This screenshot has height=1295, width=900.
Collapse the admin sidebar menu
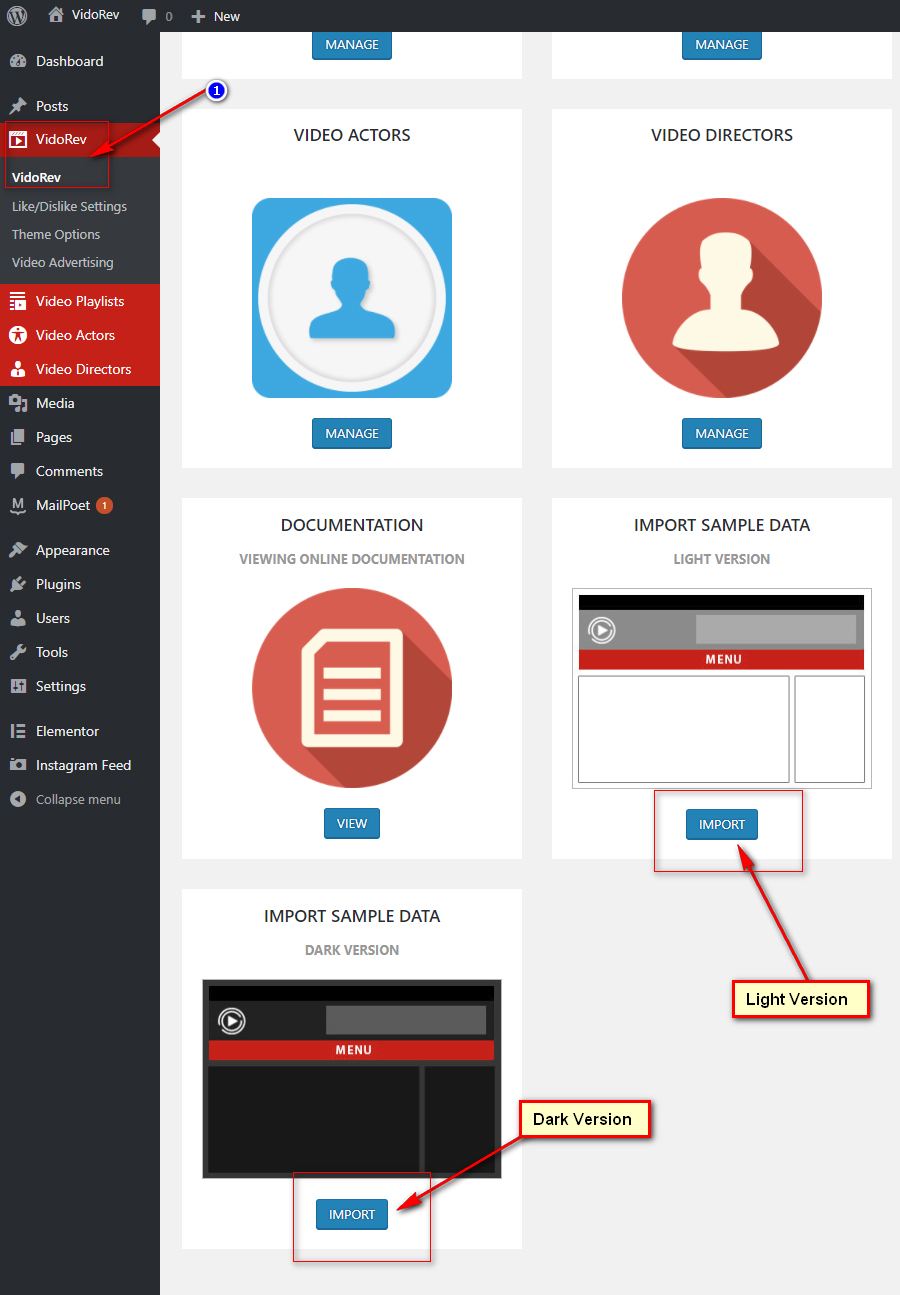[x=77, y=799]
